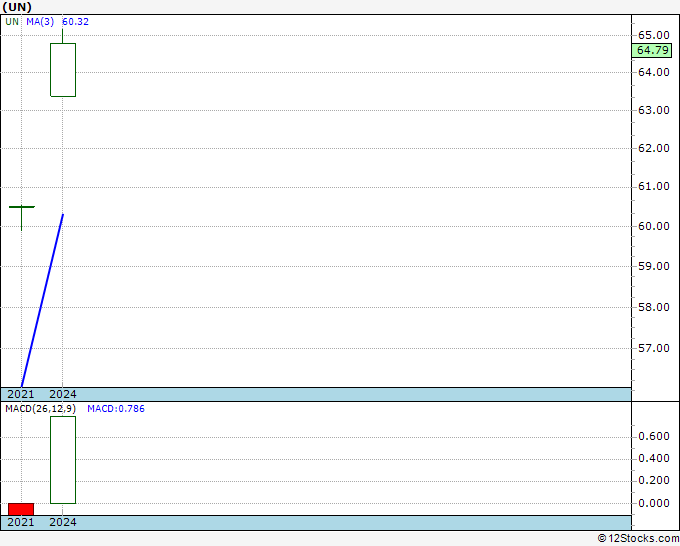
Task: Click the 0.600 MACD axis label
Action: tap(654, 436)
